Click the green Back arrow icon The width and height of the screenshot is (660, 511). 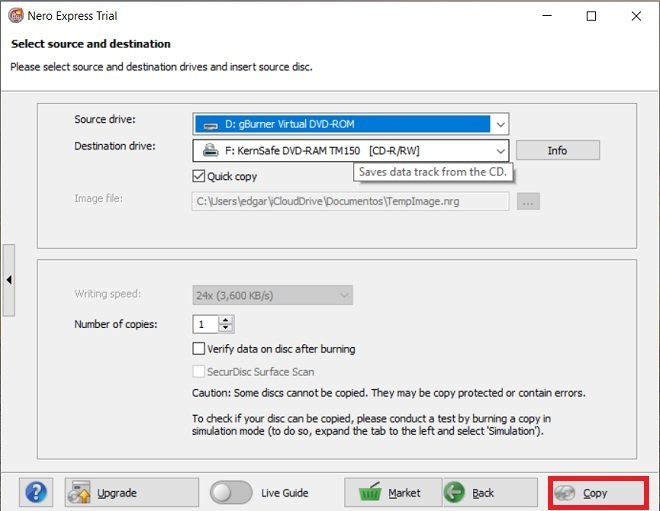point(454,492)
